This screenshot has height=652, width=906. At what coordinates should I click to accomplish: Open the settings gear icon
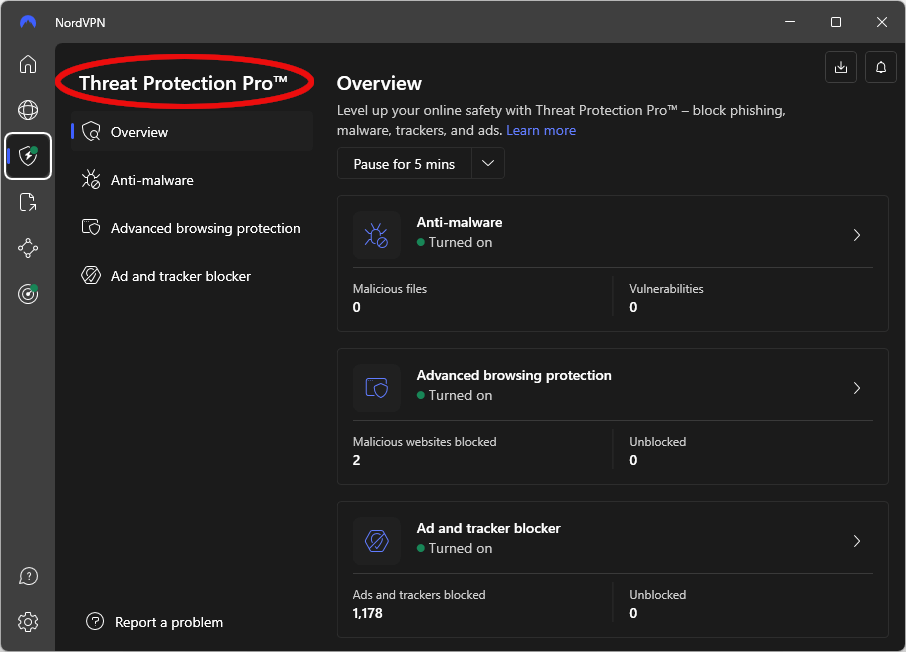(x=28, y=622)
